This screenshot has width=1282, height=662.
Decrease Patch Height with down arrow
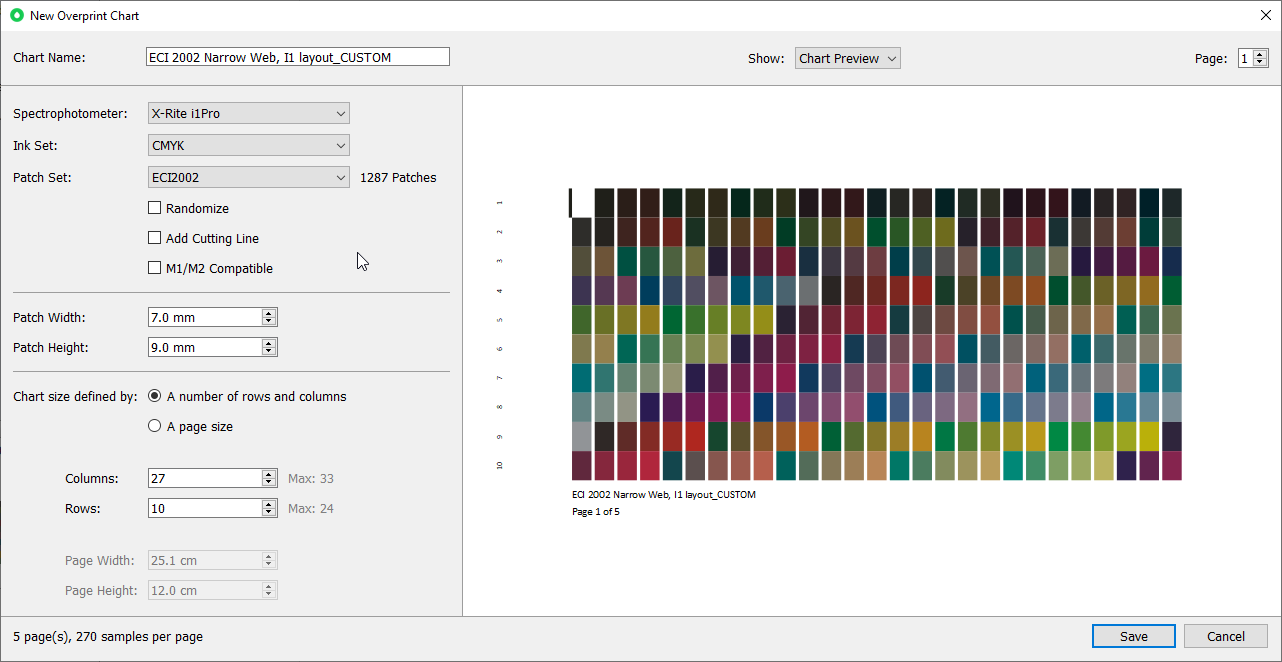pos(269,352)
